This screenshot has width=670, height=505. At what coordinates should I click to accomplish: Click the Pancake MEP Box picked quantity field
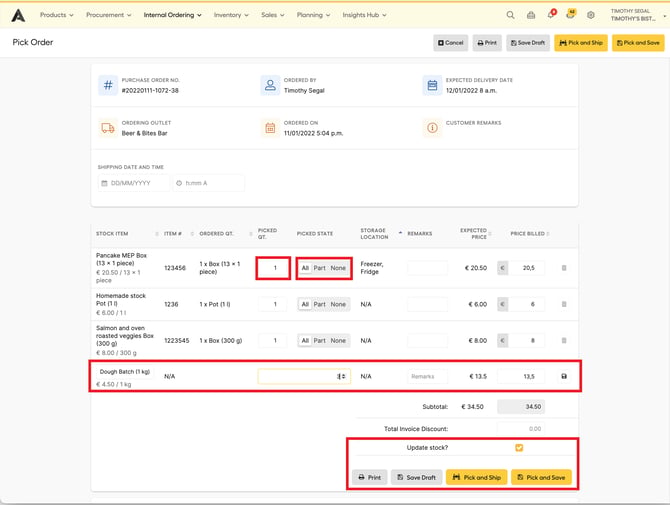click(x=273, y=268)
